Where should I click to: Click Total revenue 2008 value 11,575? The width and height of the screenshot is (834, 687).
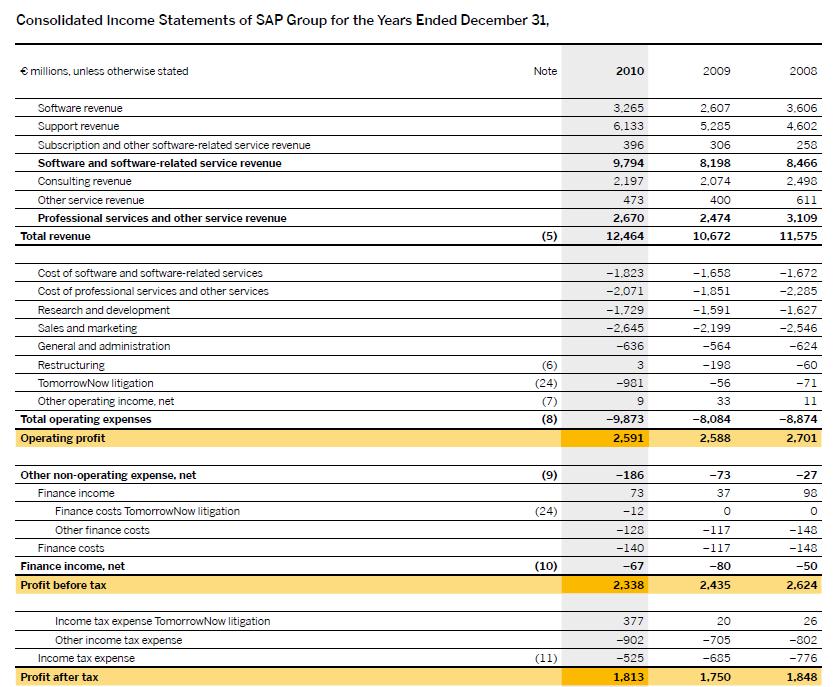798,236
